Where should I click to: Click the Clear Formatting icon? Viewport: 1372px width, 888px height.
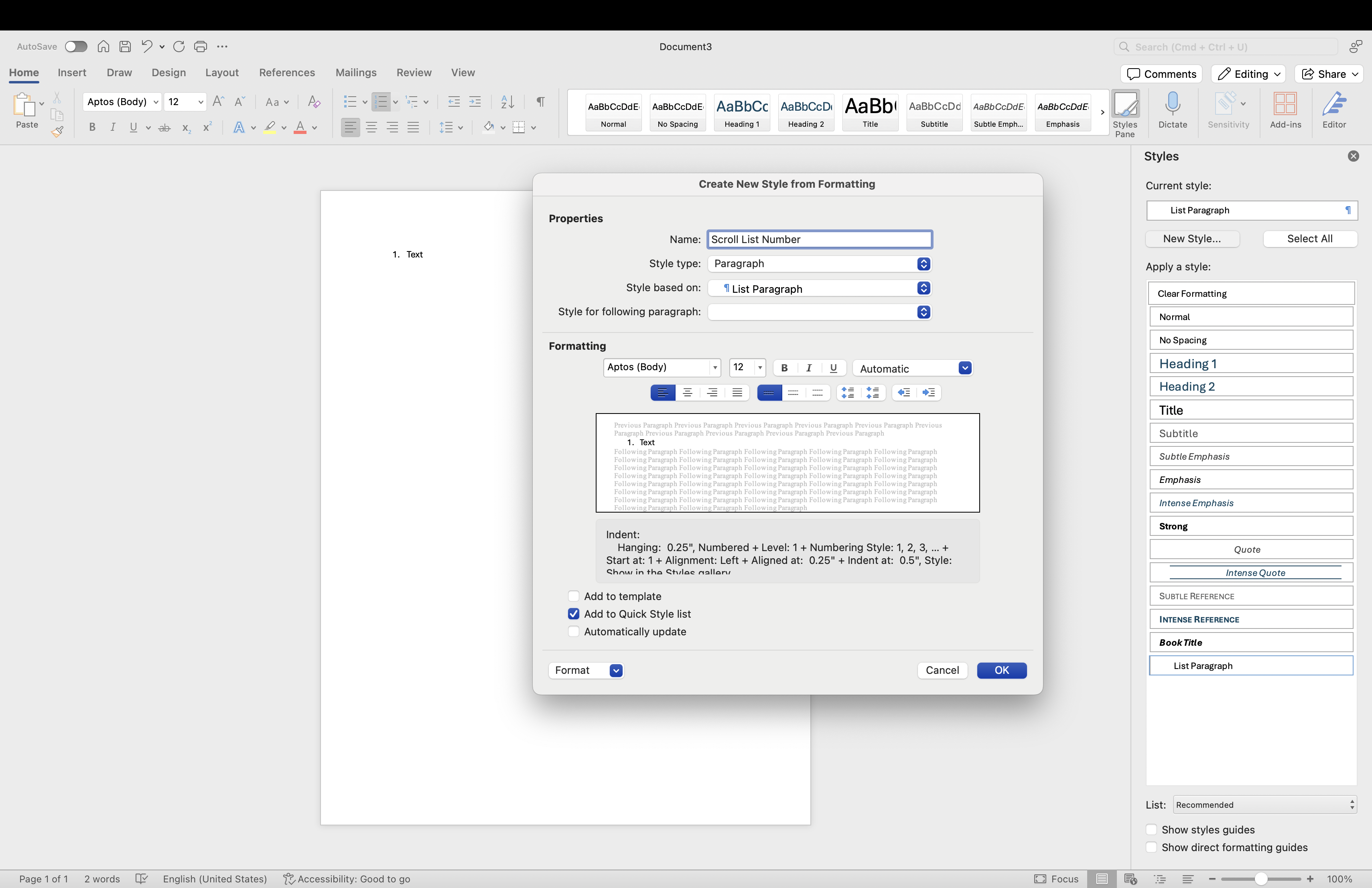click(314, 101)
